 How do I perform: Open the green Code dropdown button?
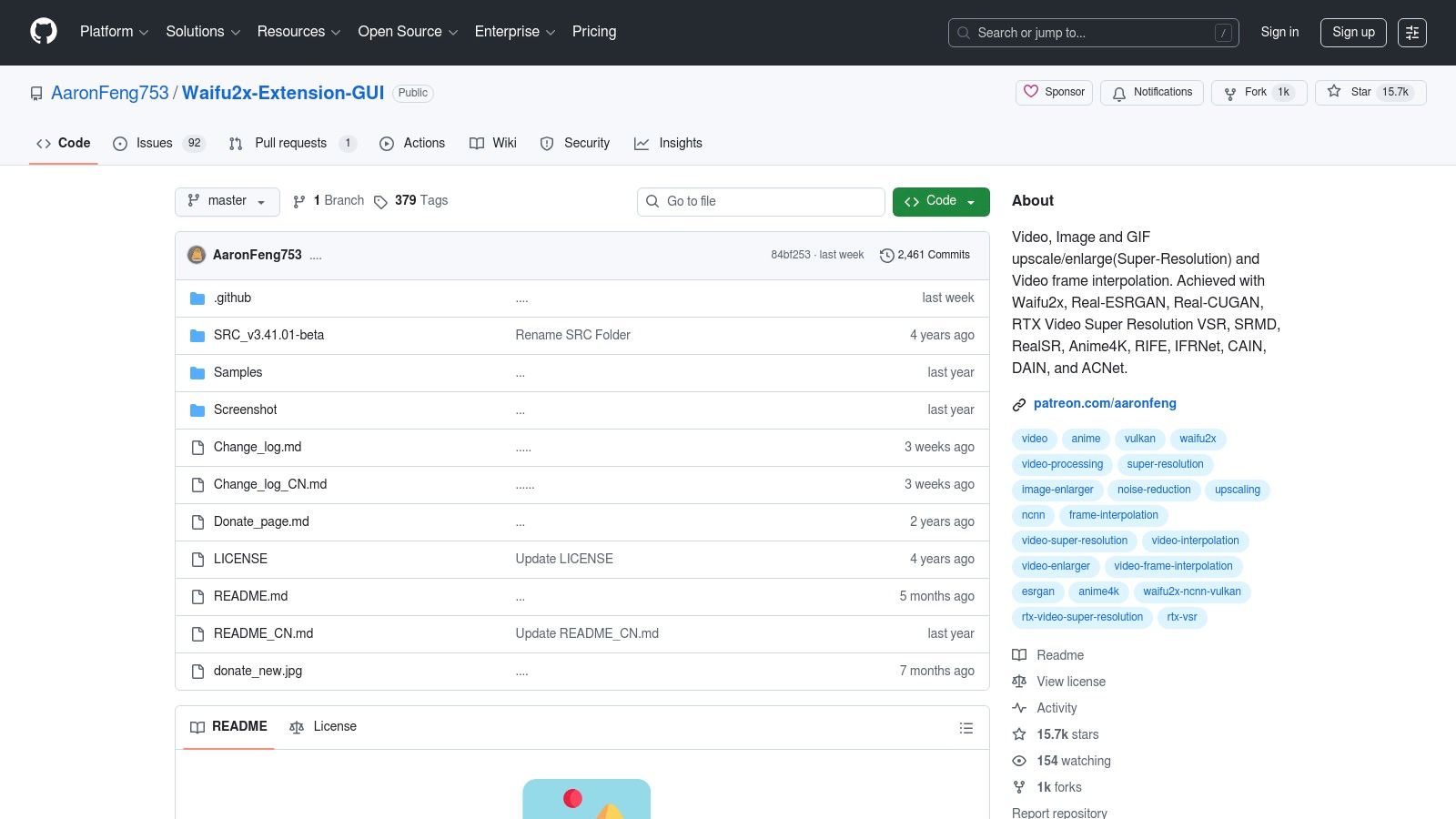(x=941, y=201)
